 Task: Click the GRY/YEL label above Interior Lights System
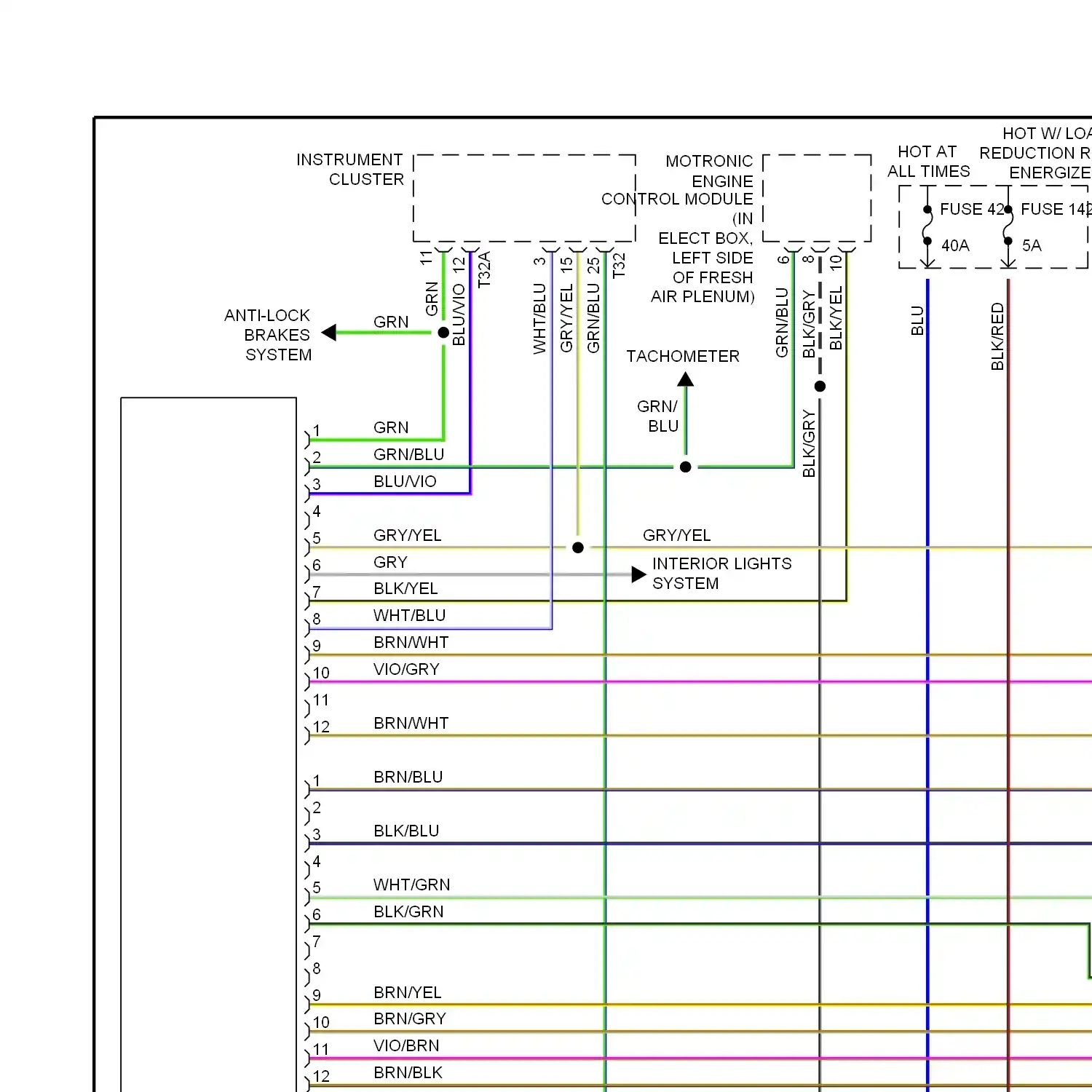pyautogui.click(x=676, y=535)
